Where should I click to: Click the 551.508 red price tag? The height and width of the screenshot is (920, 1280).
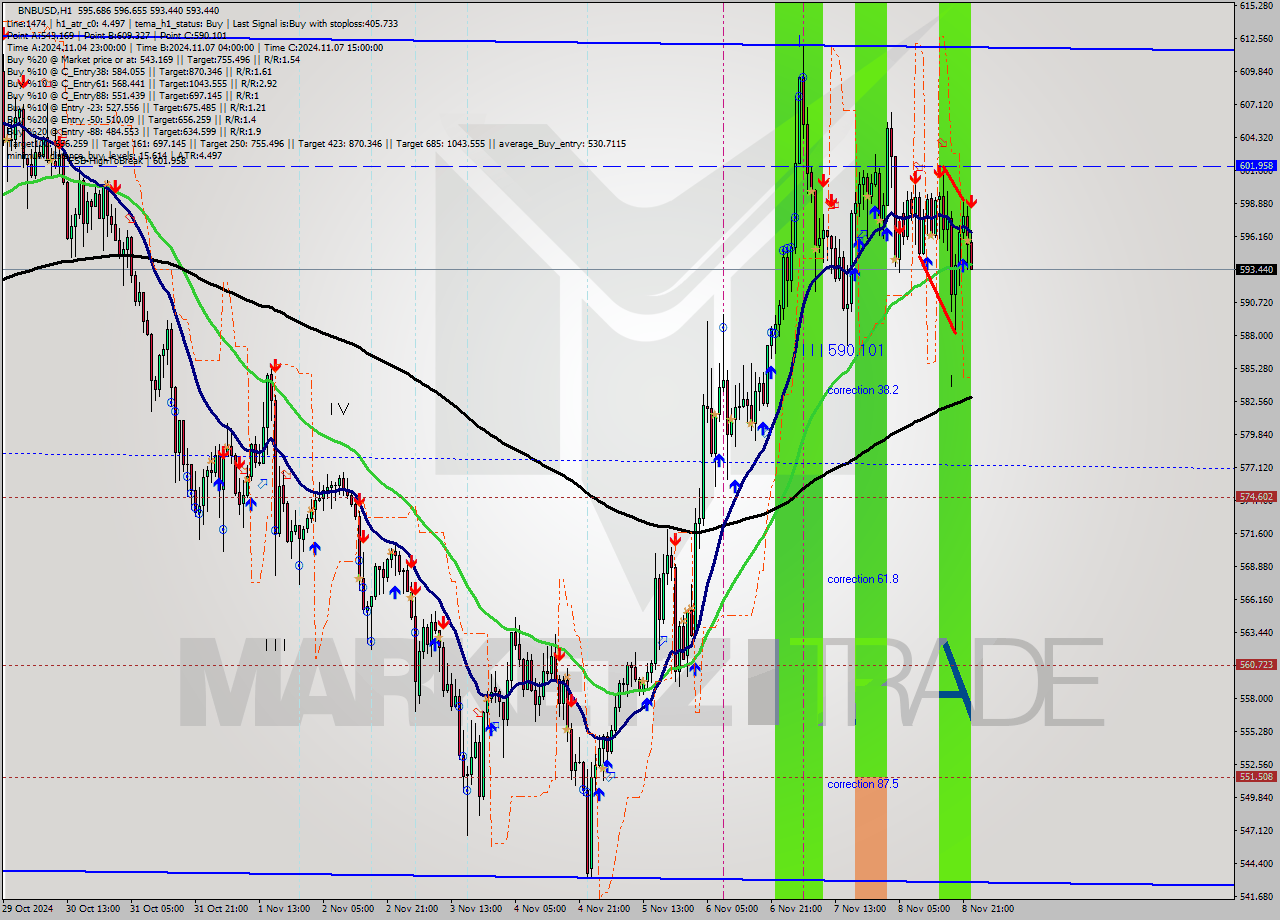click(x=1256, y=777)
